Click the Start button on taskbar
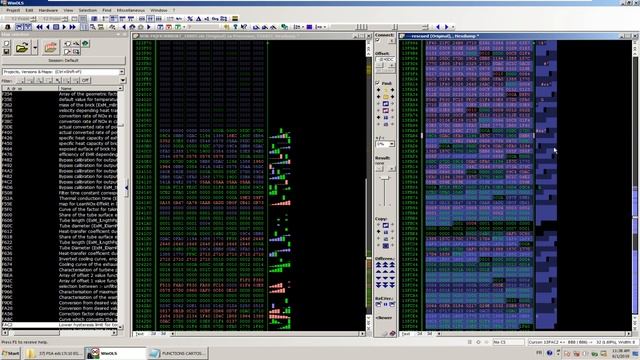The height and width of the screenshot is (360, 640). point(11,353)
